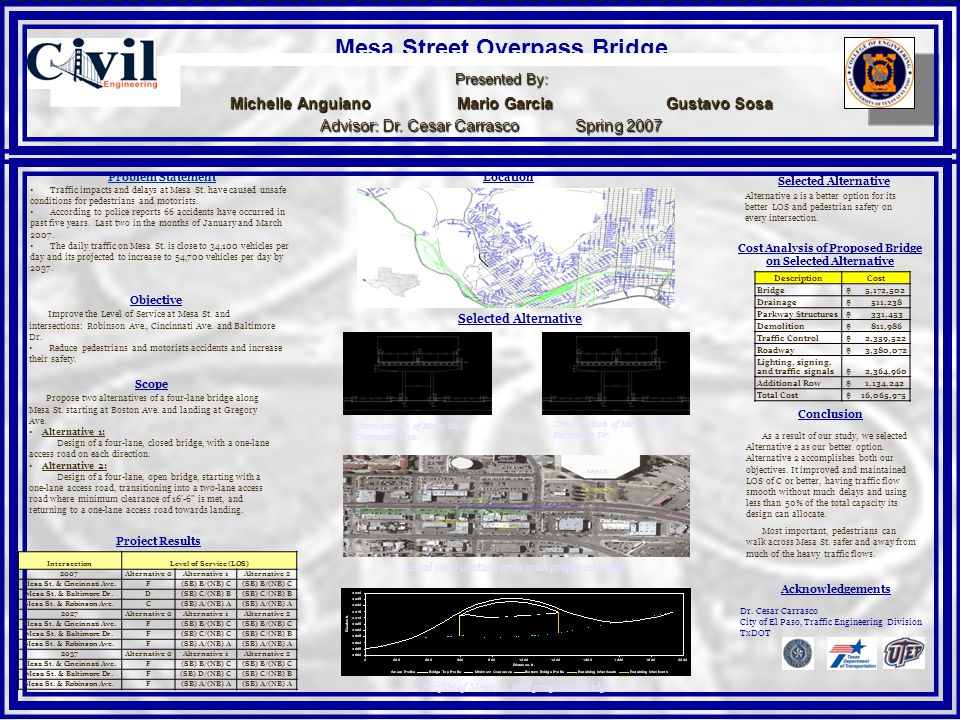
Task: Click the 'Conclusion' heading
Action: pyautogui.click(x=830, y=414)
